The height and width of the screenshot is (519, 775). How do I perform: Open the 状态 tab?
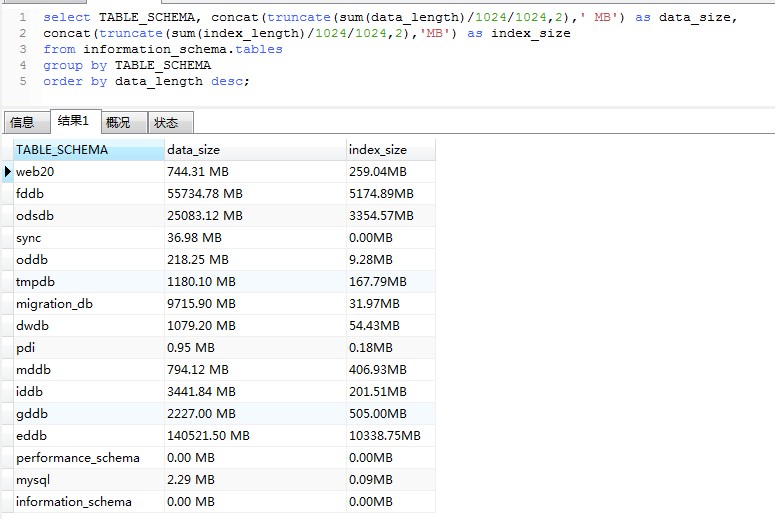(167, 122)
